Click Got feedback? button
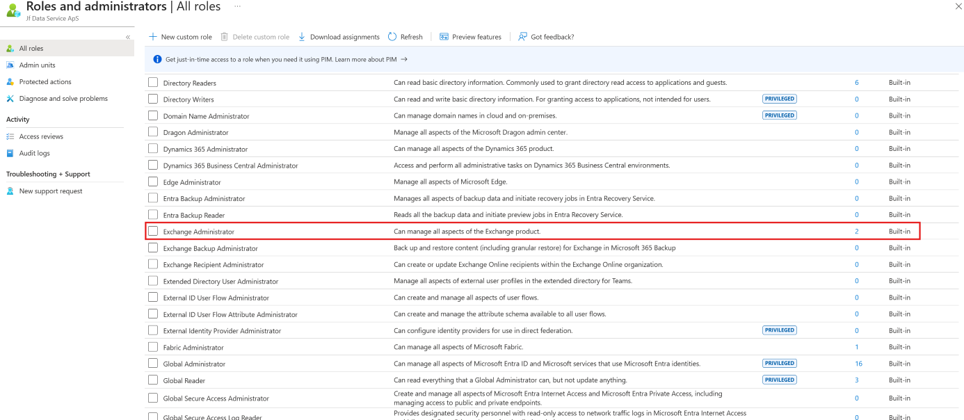Screen dimensions: 964x420 (x=546, y=37)
